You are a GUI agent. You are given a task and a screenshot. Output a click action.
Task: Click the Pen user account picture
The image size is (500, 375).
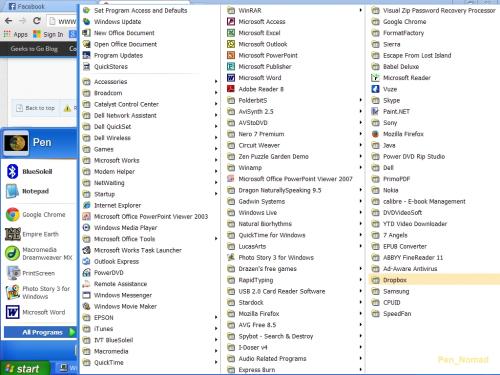pyautogui.click(x=16, y=143)
